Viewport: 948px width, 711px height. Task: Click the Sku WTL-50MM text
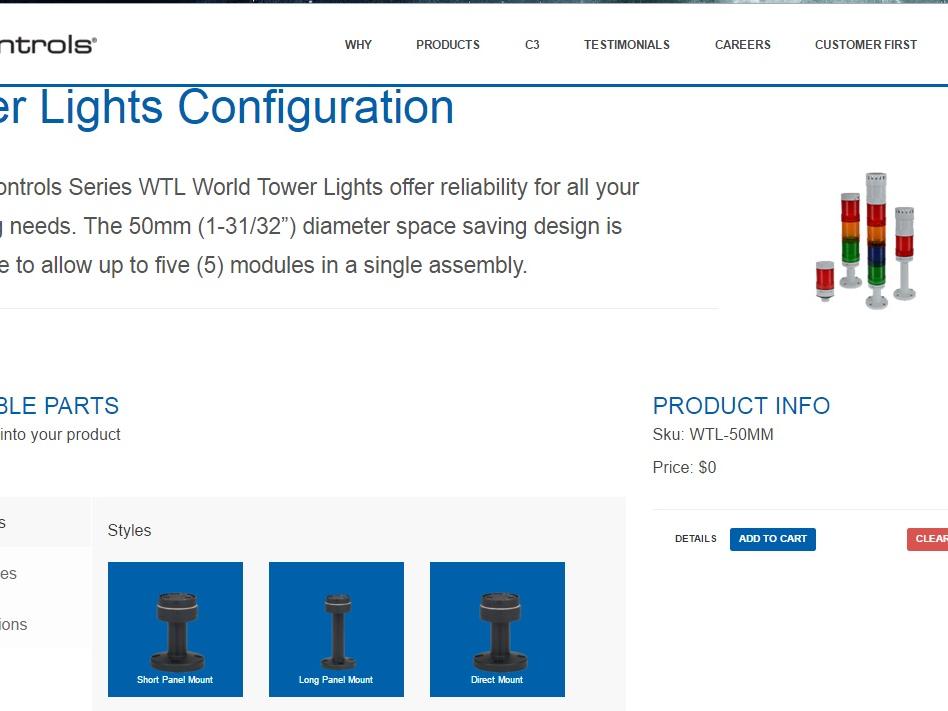713,435
